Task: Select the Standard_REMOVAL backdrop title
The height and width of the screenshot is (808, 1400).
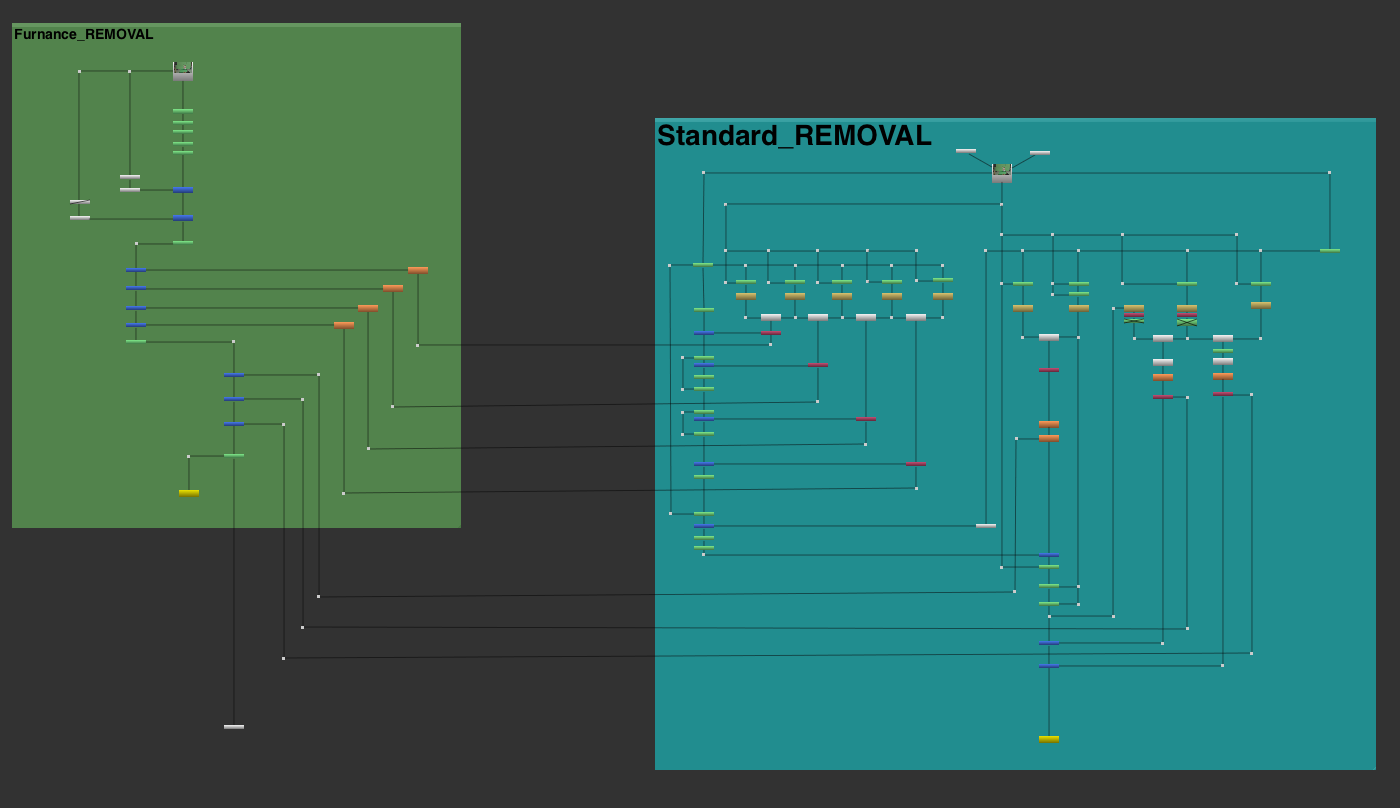Action: pyautogui.click(x=794, y=136)
